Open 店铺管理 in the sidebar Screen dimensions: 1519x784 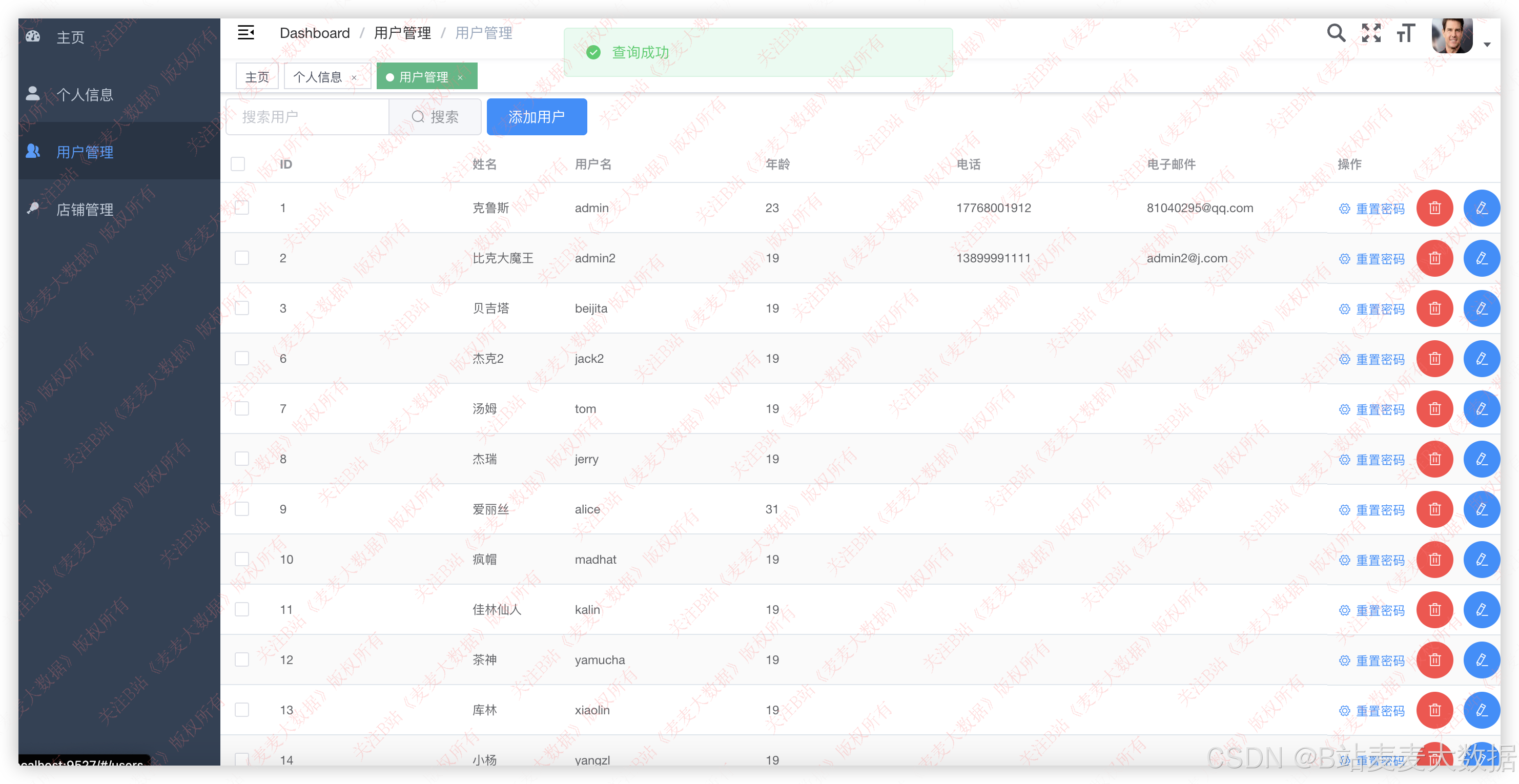(85, 209)
